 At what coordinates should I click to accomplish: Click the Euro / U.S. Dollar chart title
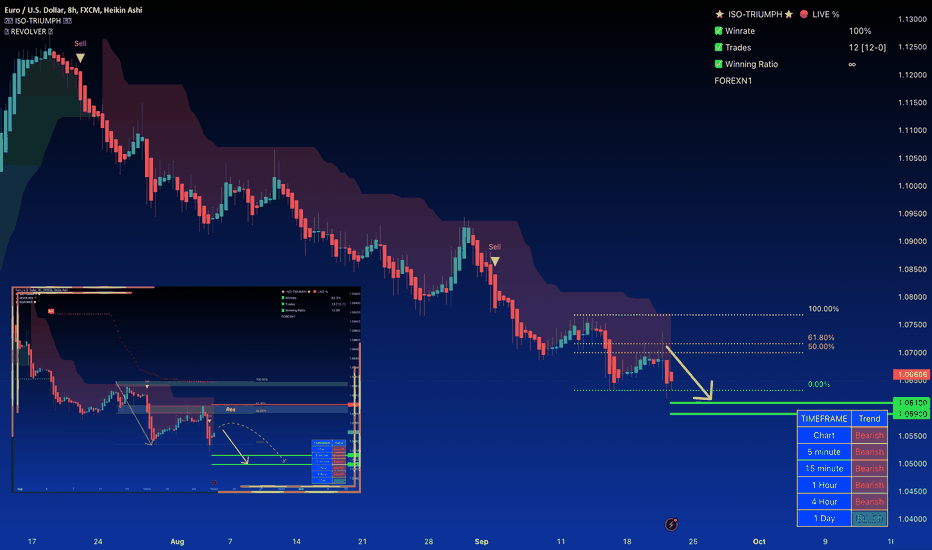point(73,10)
